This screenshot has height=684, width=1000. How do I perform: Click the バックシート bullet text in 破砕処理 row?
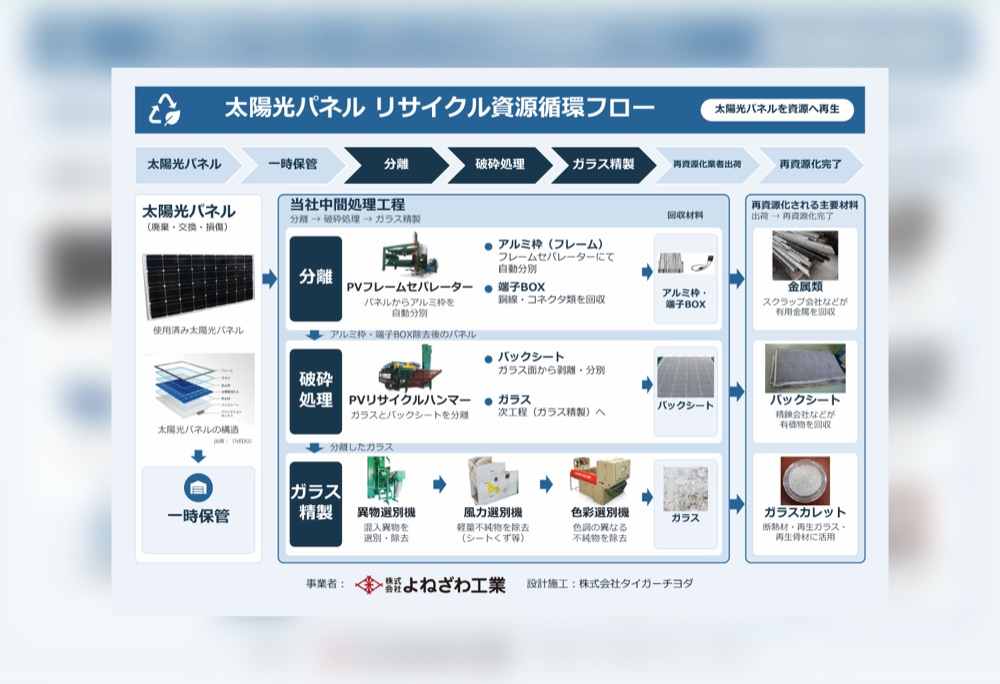[531, 357]
